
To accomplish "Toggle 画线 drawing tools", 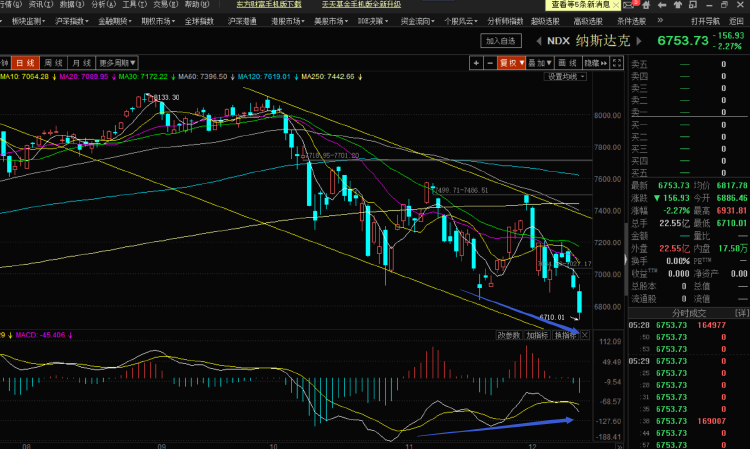I will click(x=568, y=63).
